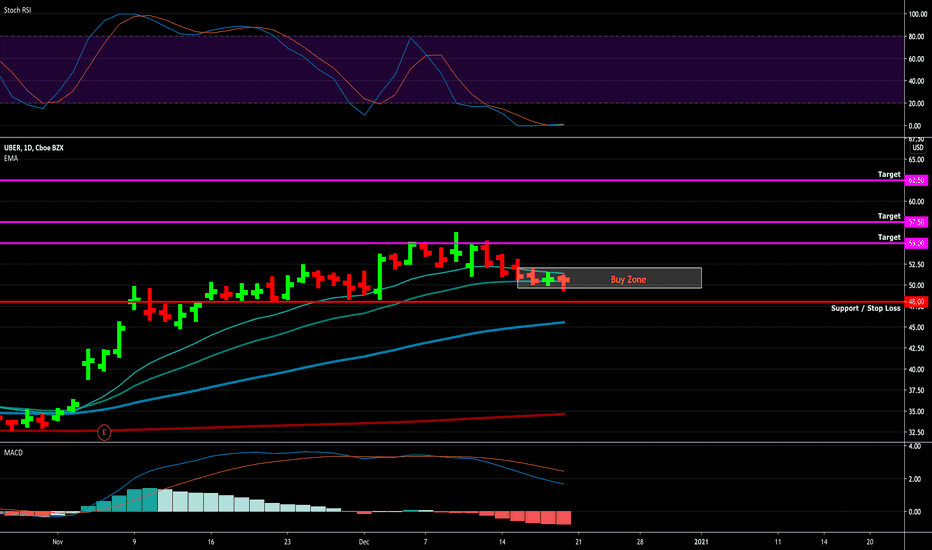Click the 65.00 value on price scale
The image size is (932, 550).
click(916, 159)
